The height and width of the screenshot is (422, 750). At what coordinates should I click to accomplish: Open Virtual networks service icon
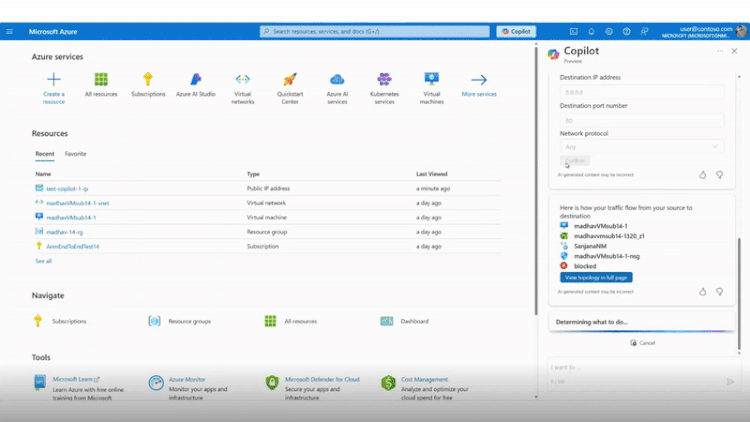243,79
